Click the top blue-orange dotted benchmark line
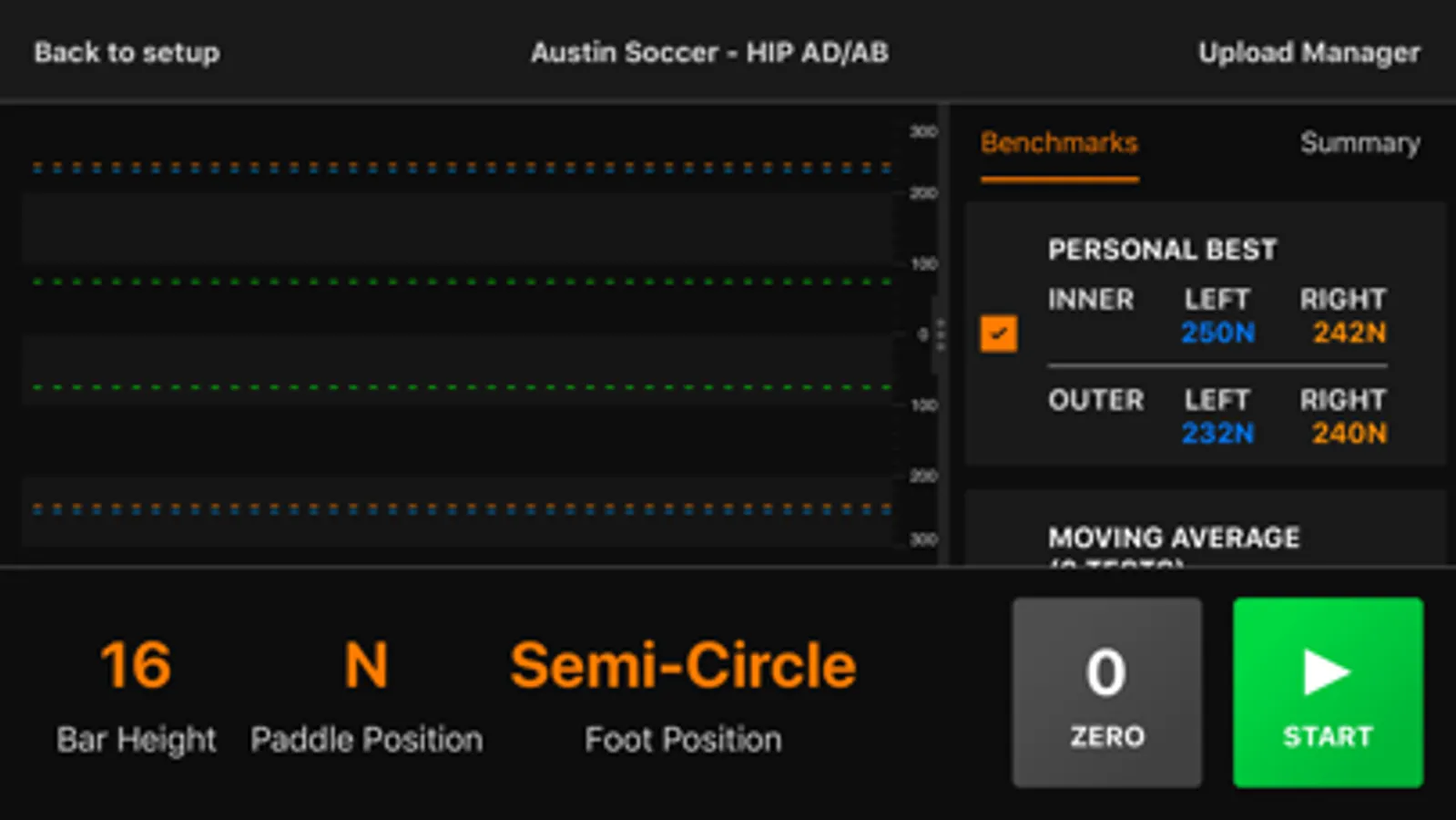 [462, 168]
